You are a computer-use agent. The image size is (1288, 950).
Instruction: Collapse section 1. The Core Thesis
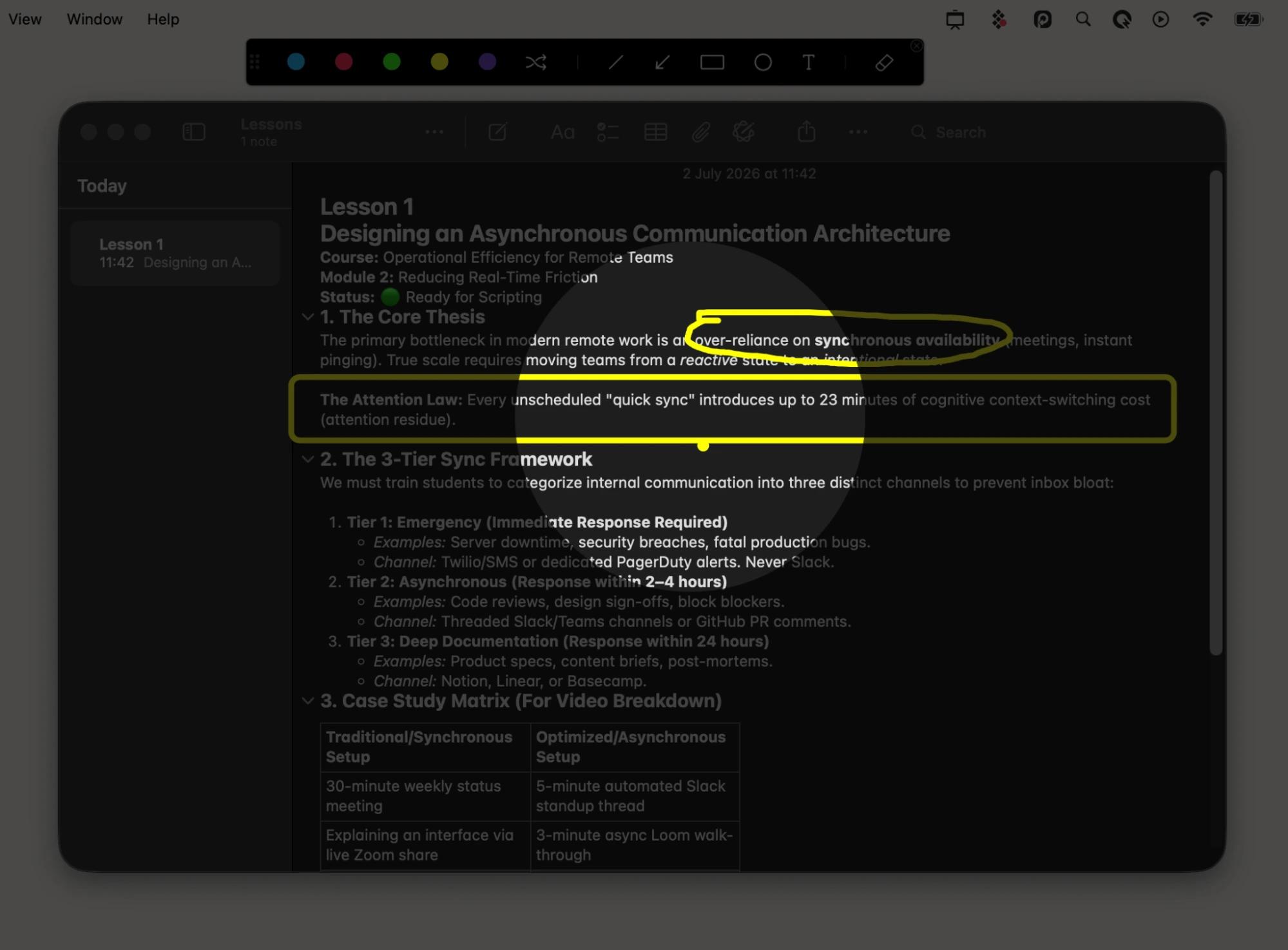[x=308, y=317]
